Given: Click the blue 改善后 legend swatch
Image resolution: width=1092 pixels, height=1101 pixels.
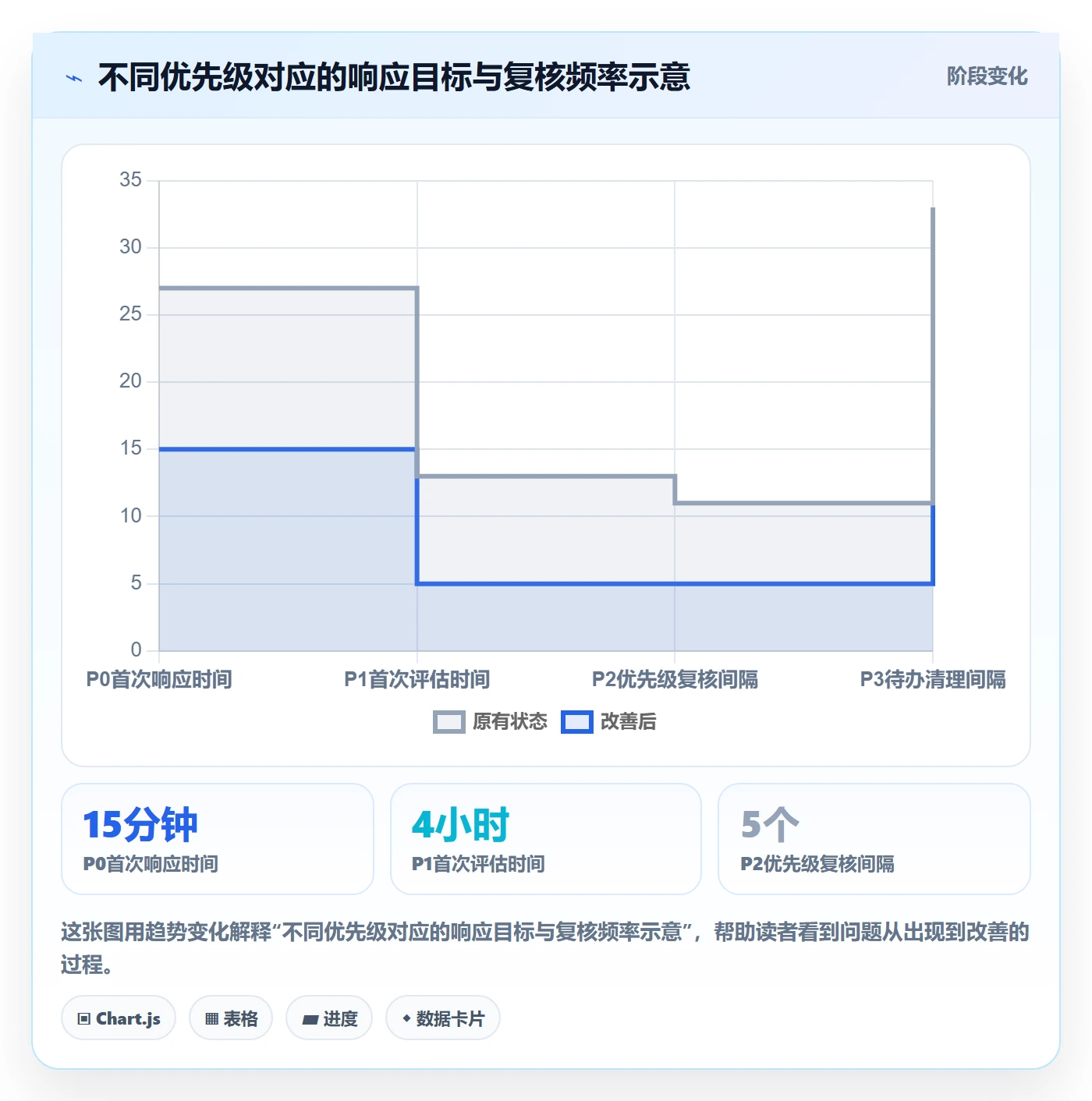Looking at the screenshot, I should tap(577, 722).
